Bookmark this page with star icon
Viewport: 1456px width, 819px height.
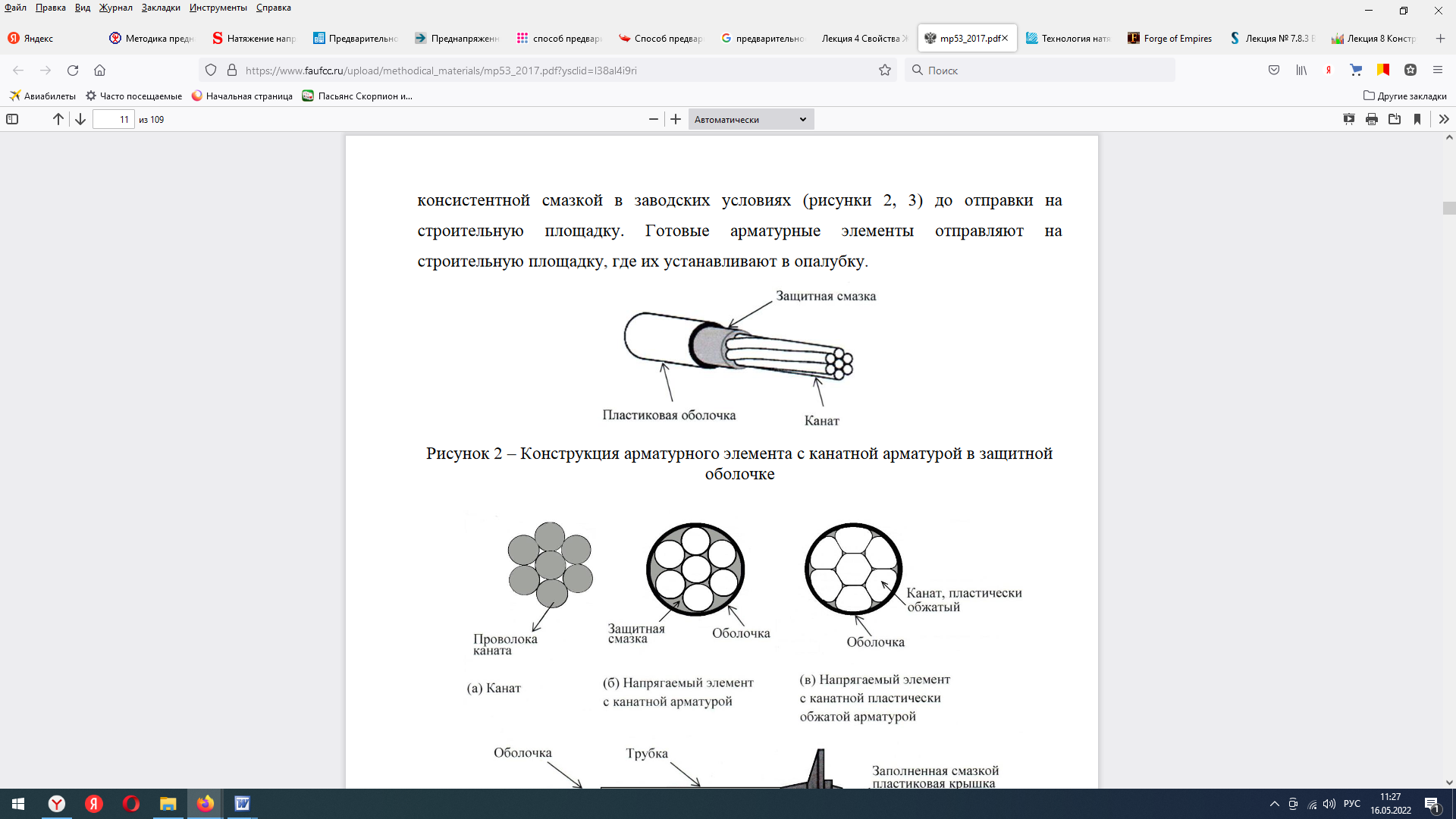click(x=884, y=71)
